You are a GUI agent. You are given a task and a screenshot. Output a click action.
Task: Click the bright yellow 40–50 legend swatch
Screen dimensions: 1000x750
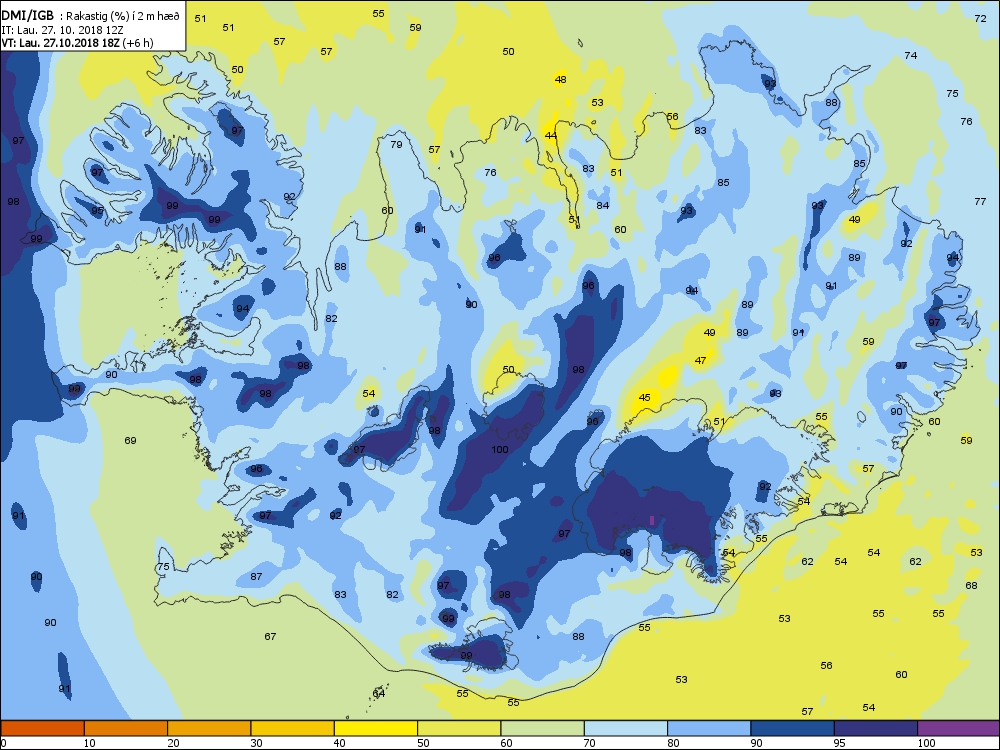point(376,728)
